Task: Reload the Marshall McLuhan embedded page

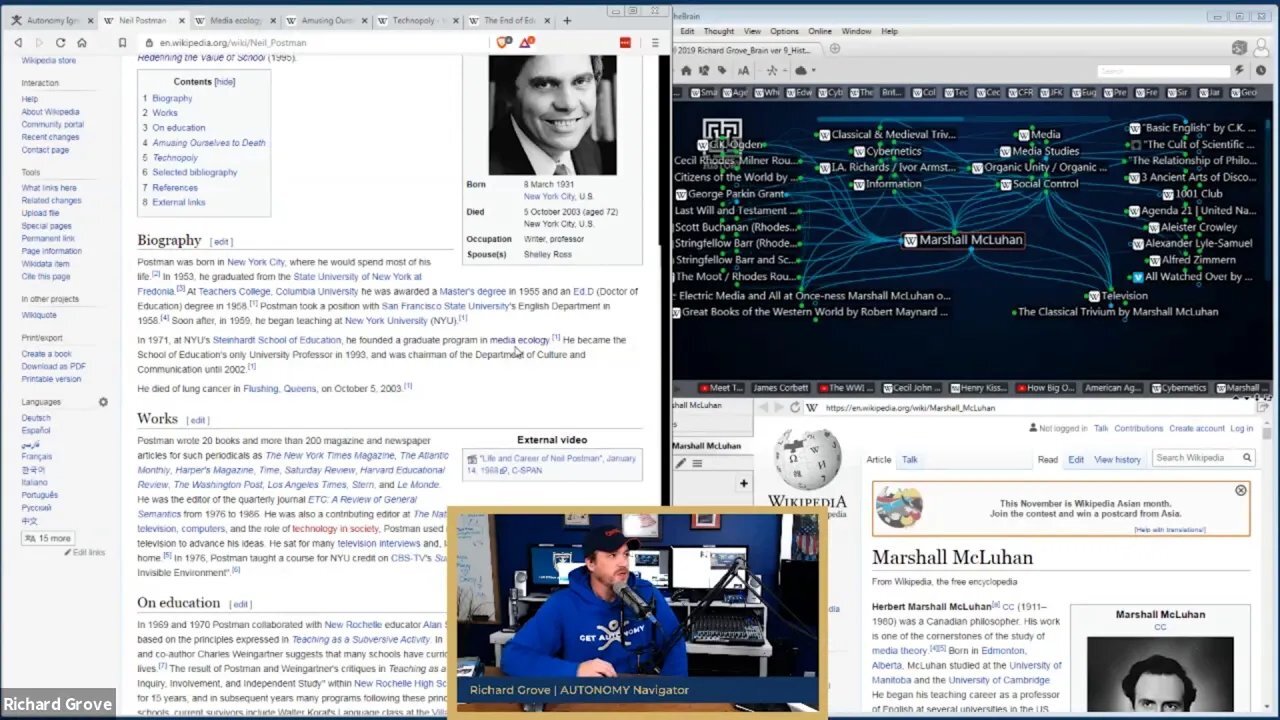Action: (x=795, y=408)
